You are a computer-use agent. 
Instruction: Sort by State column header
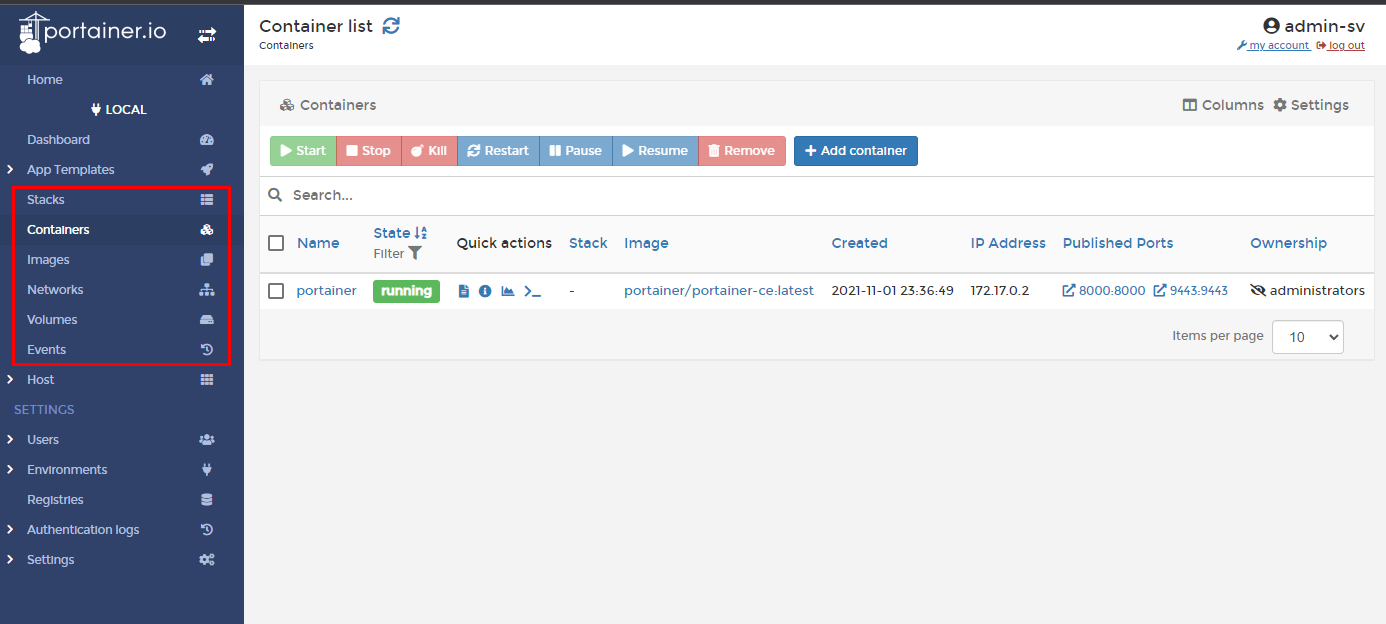click(x=400, y=233)
